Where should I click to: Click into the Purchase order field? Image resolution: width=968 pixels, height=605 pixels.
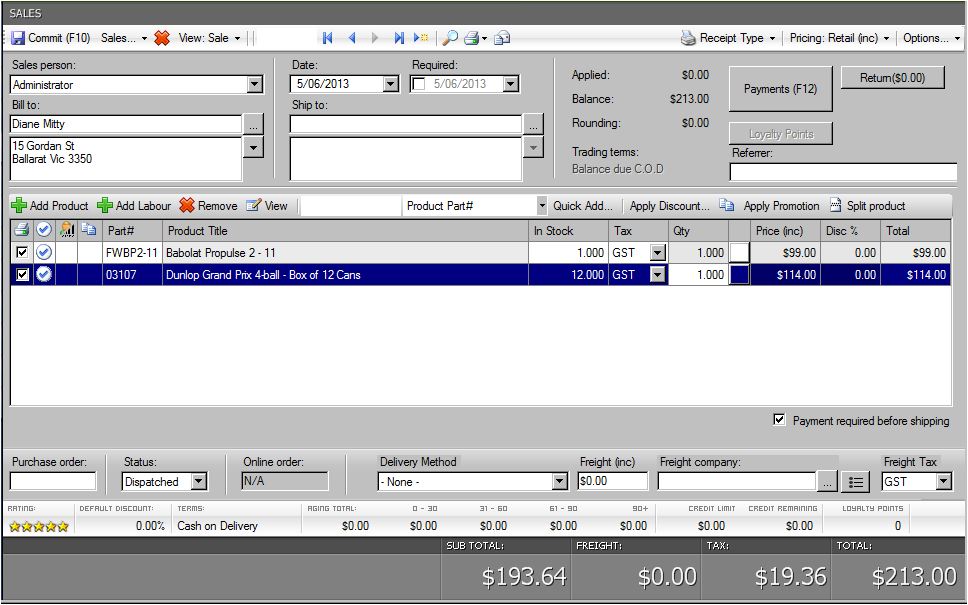pyautogui.click(x=53, y=481)
